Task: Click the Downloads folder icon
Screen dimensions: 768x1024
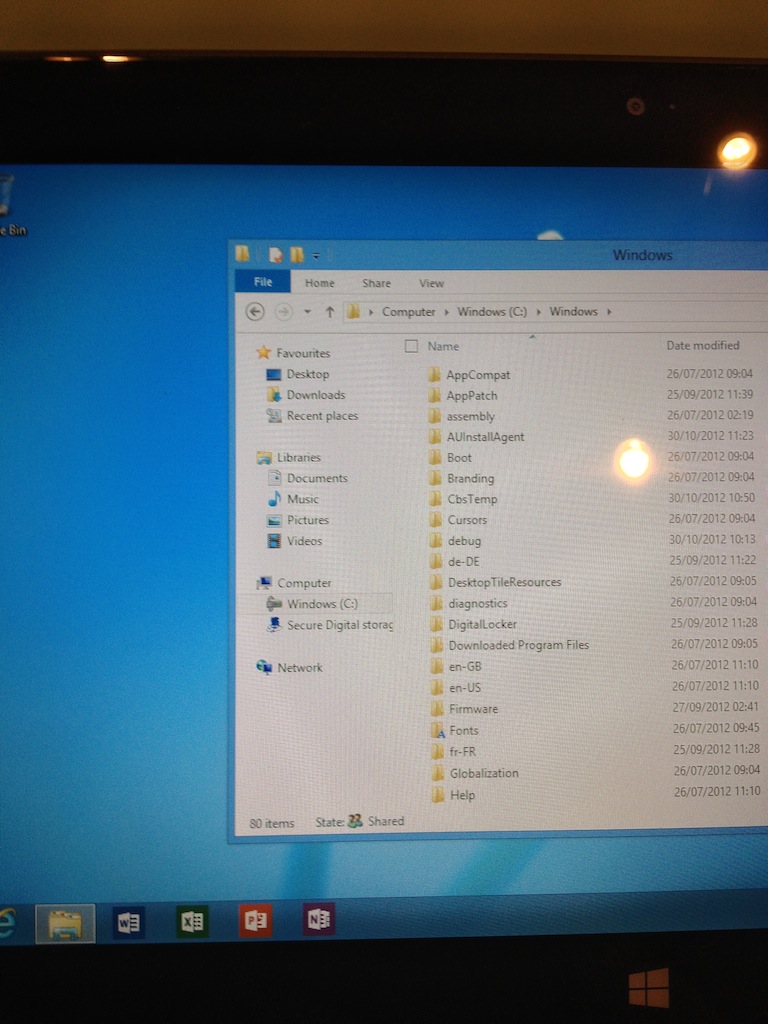Action: tap(274, 394)
